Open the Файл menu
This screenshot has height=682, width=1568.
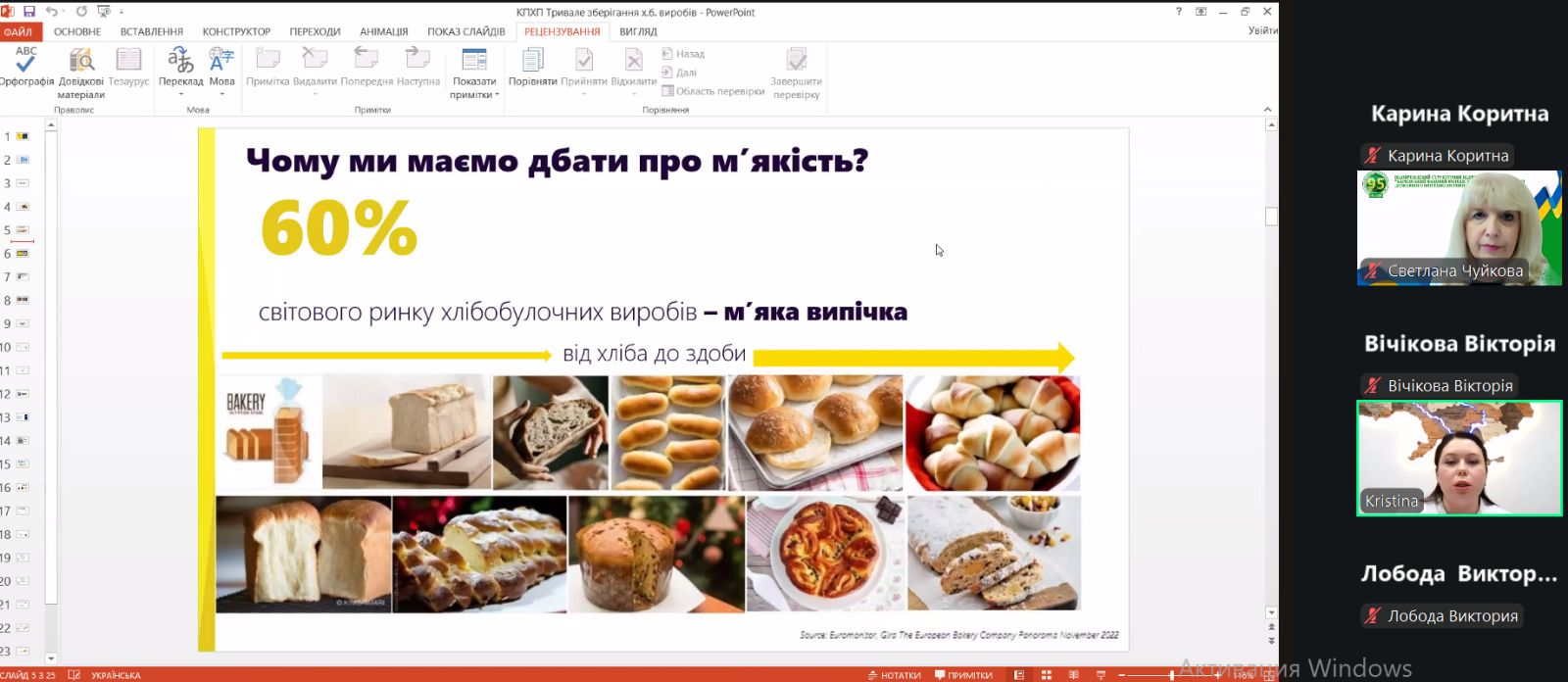tap(18, 31)
